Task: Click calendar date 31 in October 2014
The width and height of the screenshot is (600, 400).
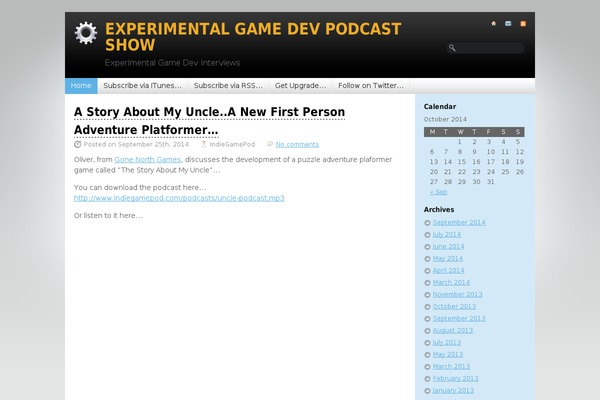Action: pyautogui.click(x=491, y=182)
